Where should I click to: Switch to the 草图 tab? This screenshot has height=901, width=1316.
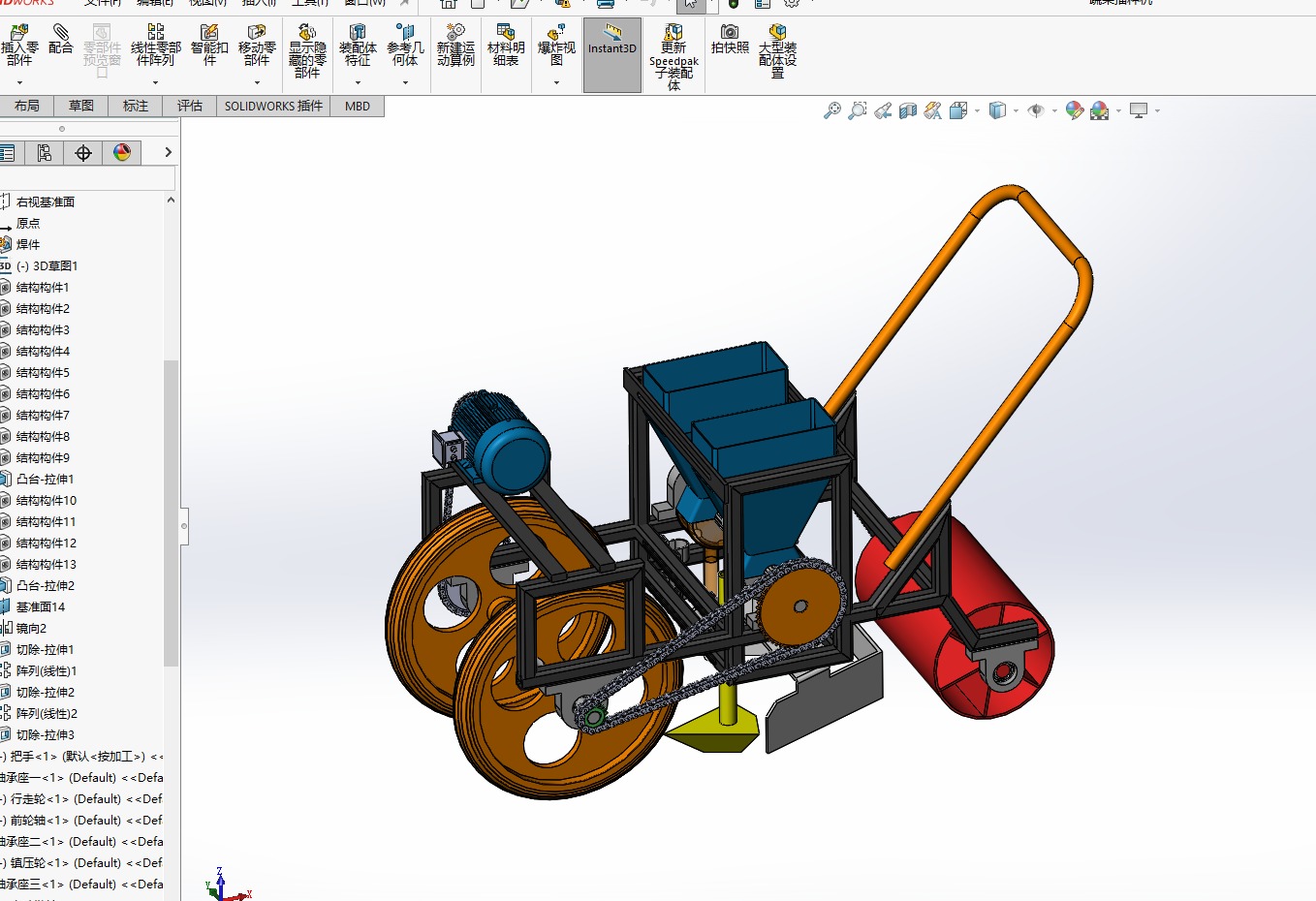click(81, 106)
